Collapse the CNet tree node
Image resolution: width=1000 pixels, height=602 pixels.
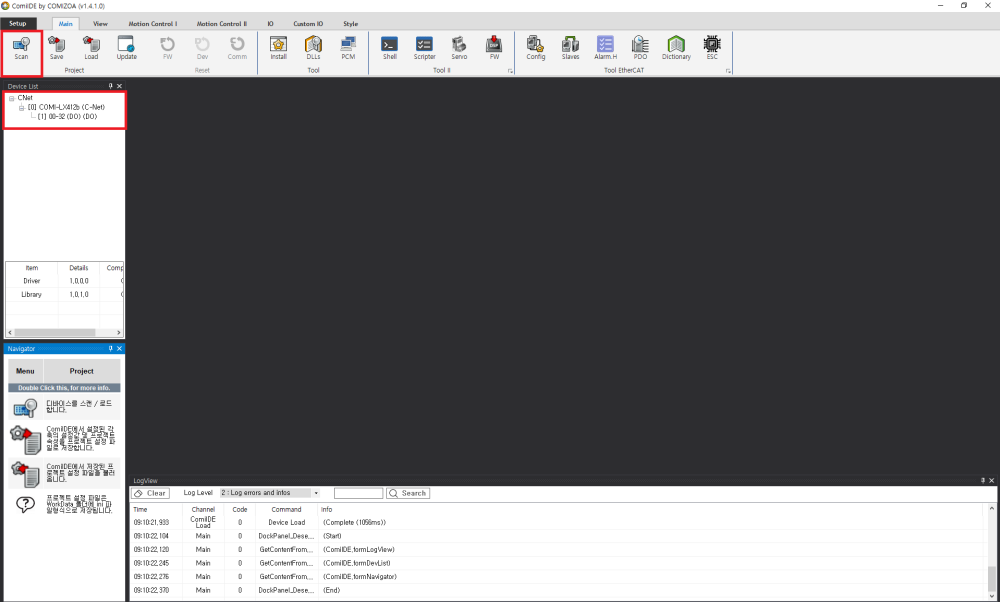coord(12,98)
